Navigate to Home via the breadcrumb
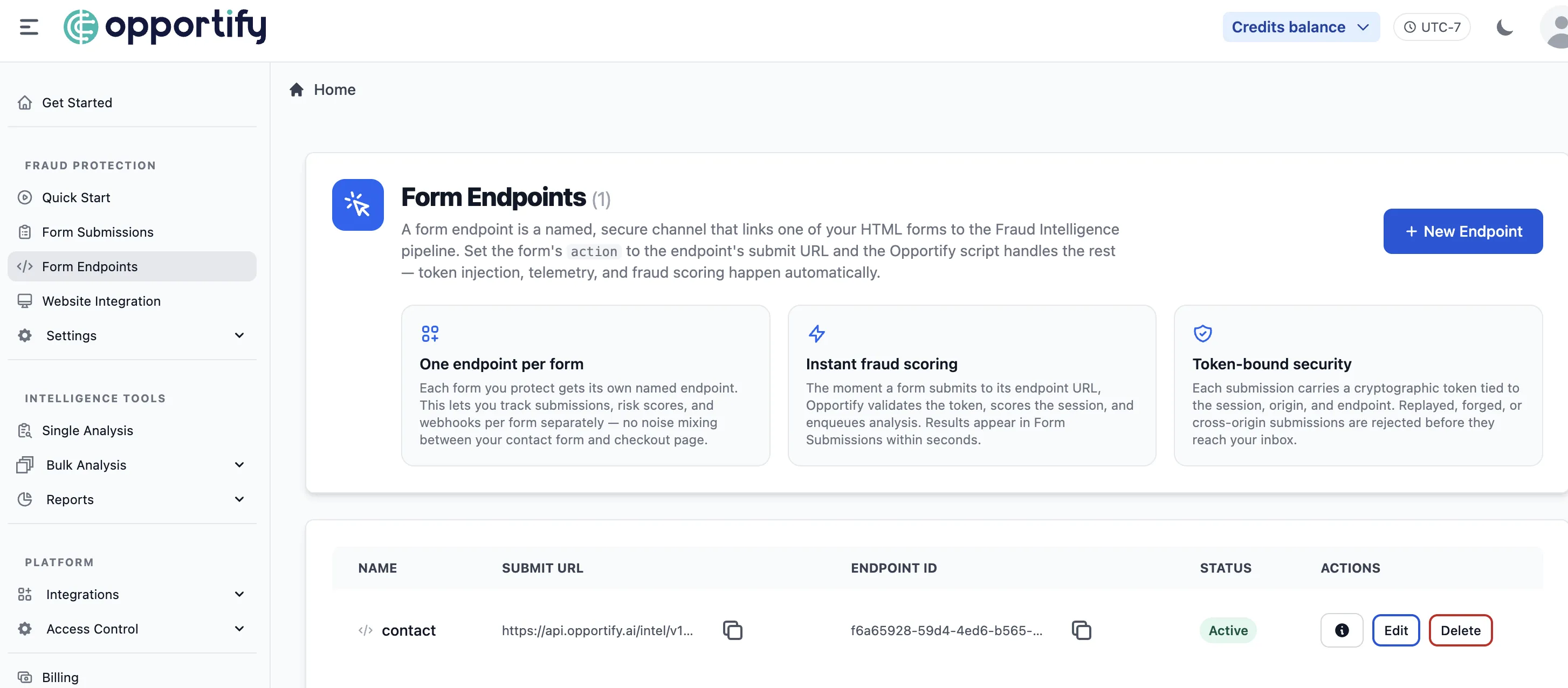Screen dimensions: 1568x688 point(334,90)
